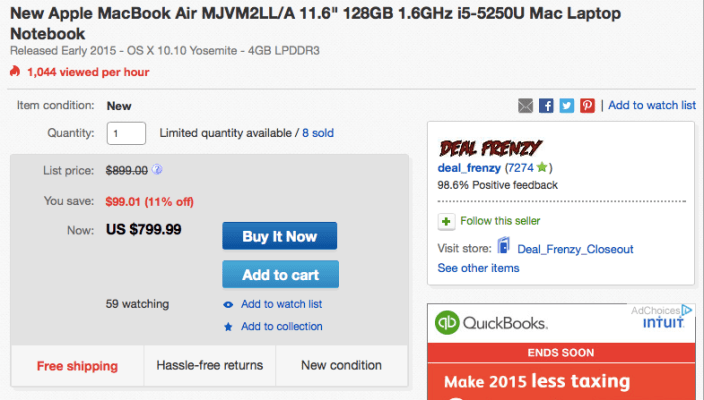Share listing via email icon
The image size is (704, 400).
click(x=526, y=105)
